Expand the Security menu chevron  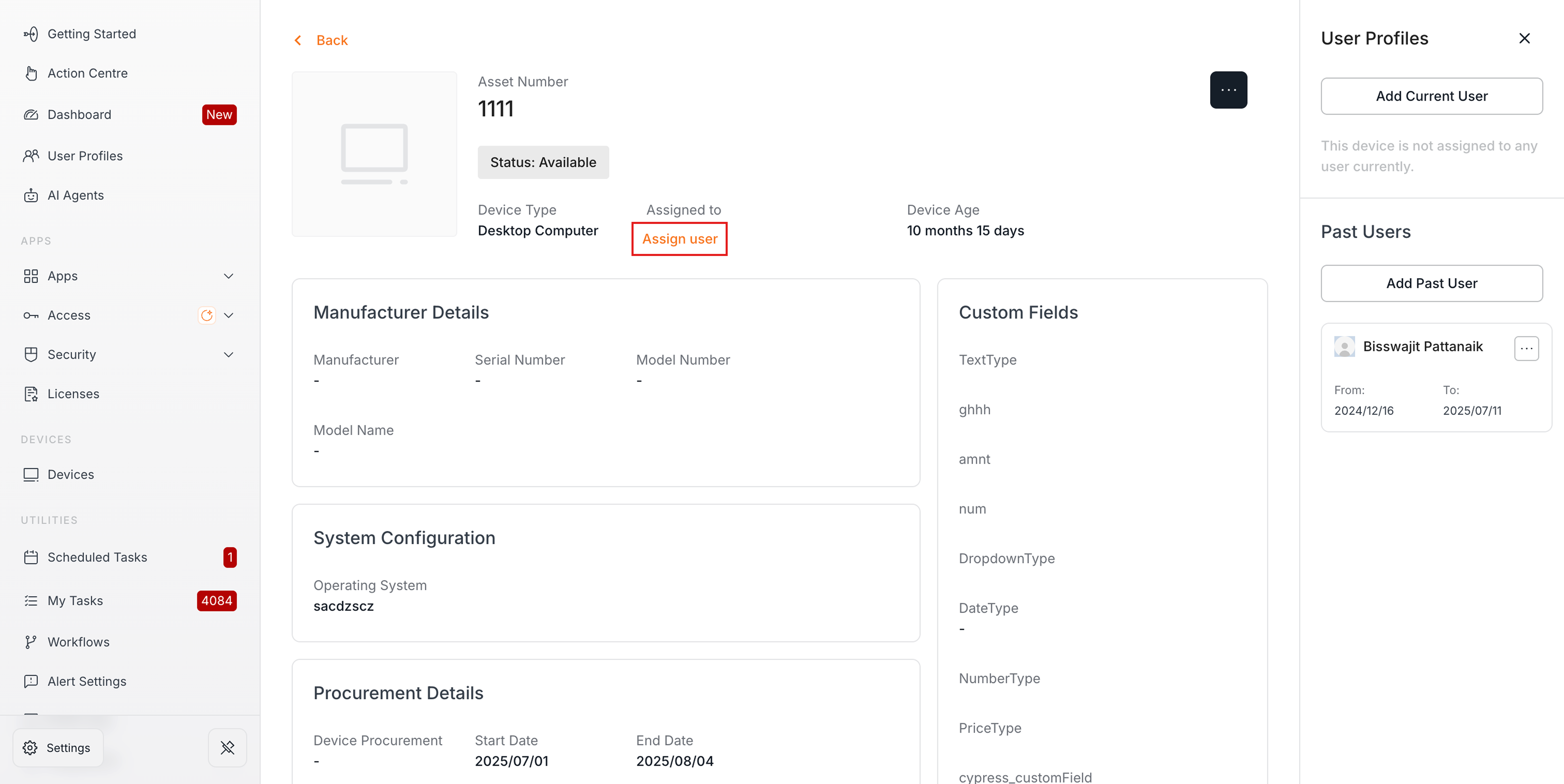[x=228, y=355]
